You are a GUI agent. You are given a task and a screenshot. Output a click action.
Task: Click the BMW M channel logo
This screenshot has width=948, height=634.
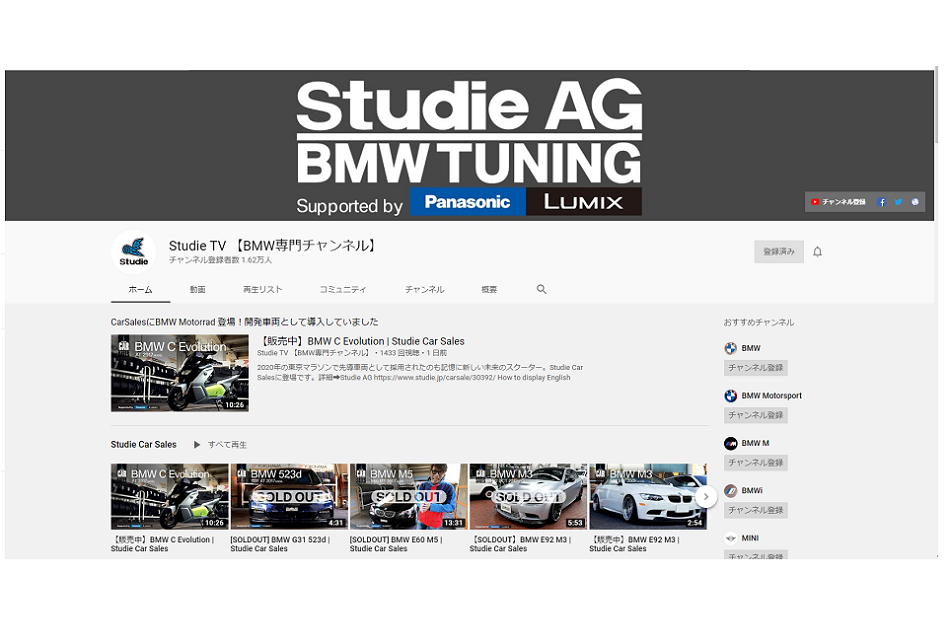pos(731,444)
